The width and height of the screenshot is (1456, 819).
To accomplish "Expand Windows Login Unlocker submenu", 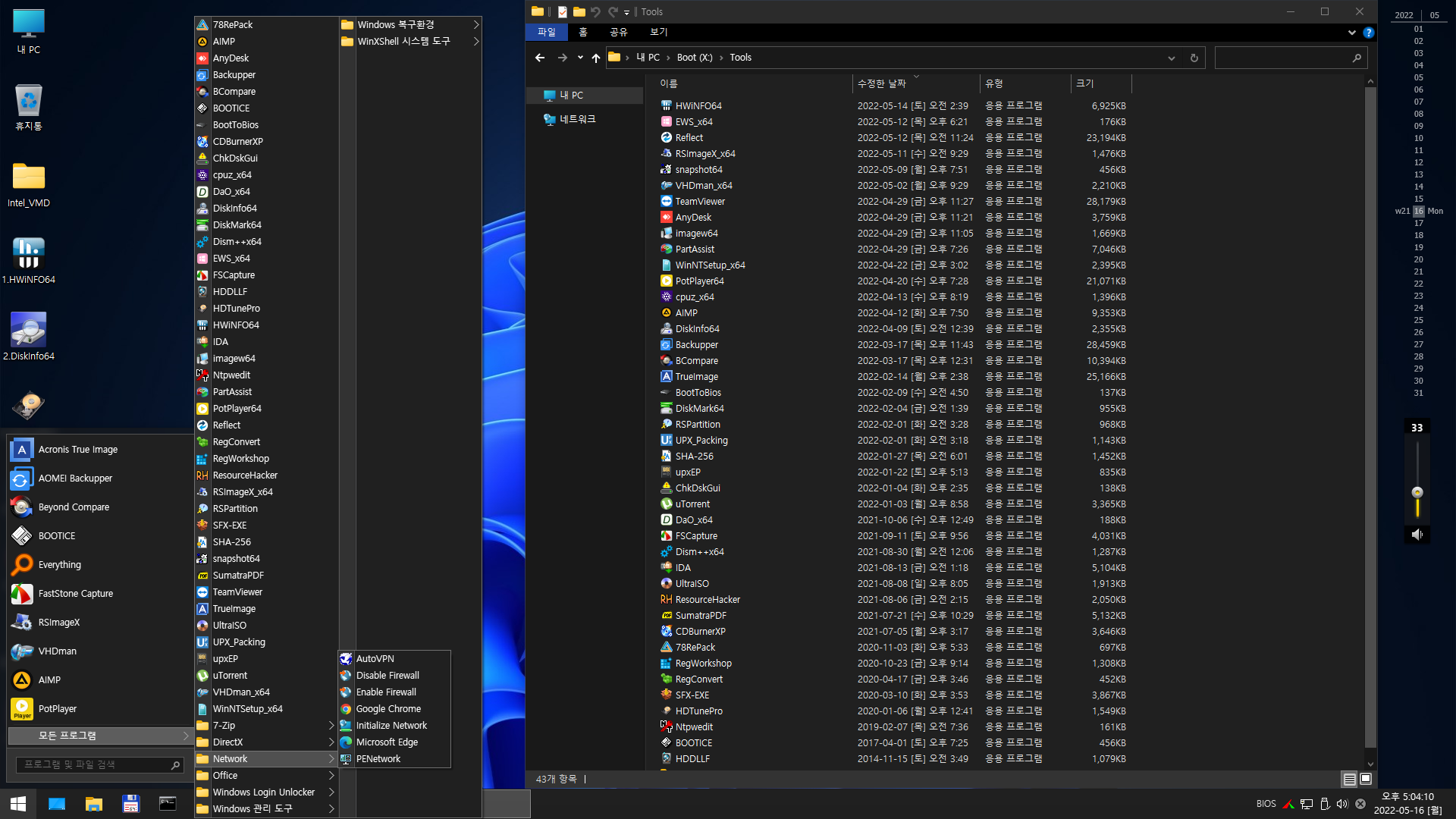I will (265, 792).
